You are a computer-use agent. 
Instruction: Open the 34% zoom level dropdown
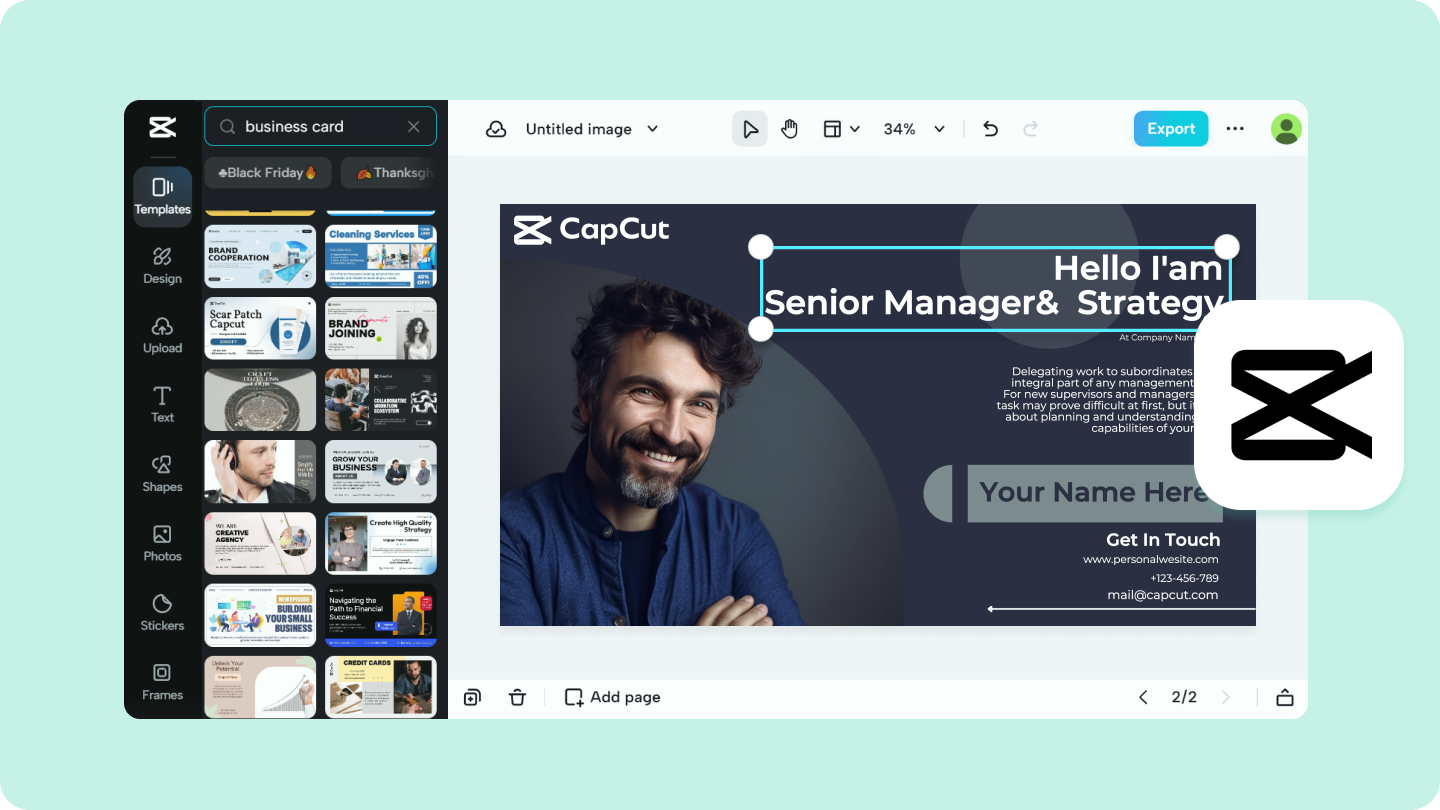pyautogui.click(x=914, y=129)
